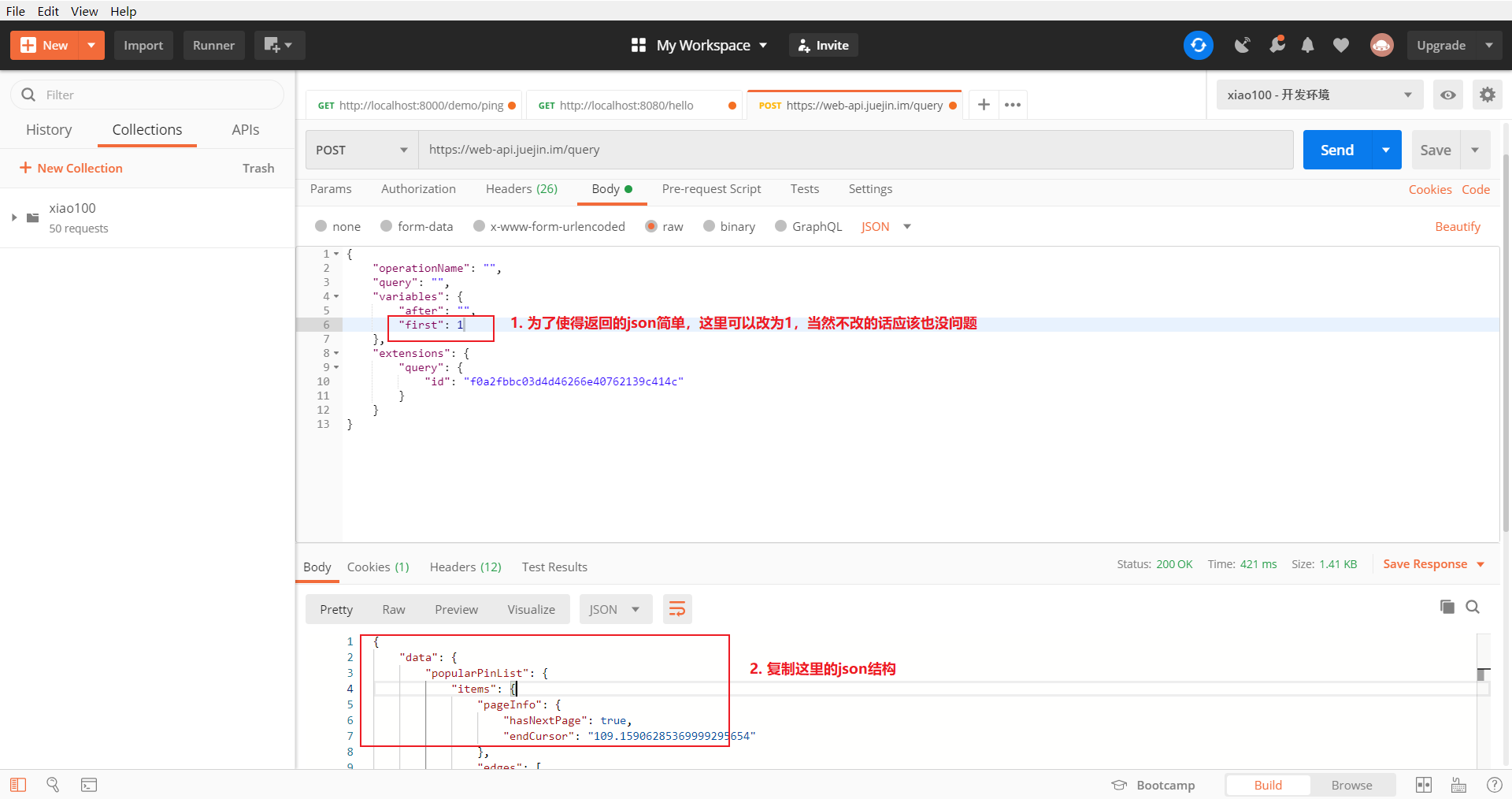Image resolution: width=1512 pixels, height=799 pixels.
Task: Switch to the APIs sidebar tab
Action: click(x=246, y=129)
